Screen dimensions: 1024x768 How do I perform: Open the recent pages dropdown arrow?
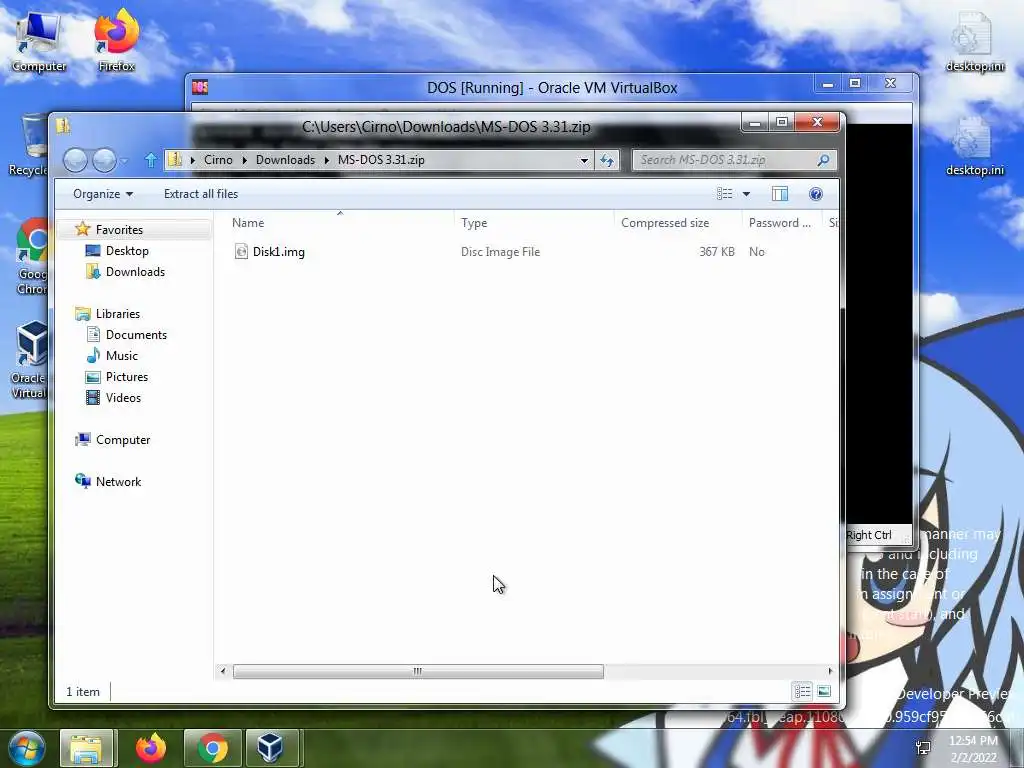pos(124,161)
